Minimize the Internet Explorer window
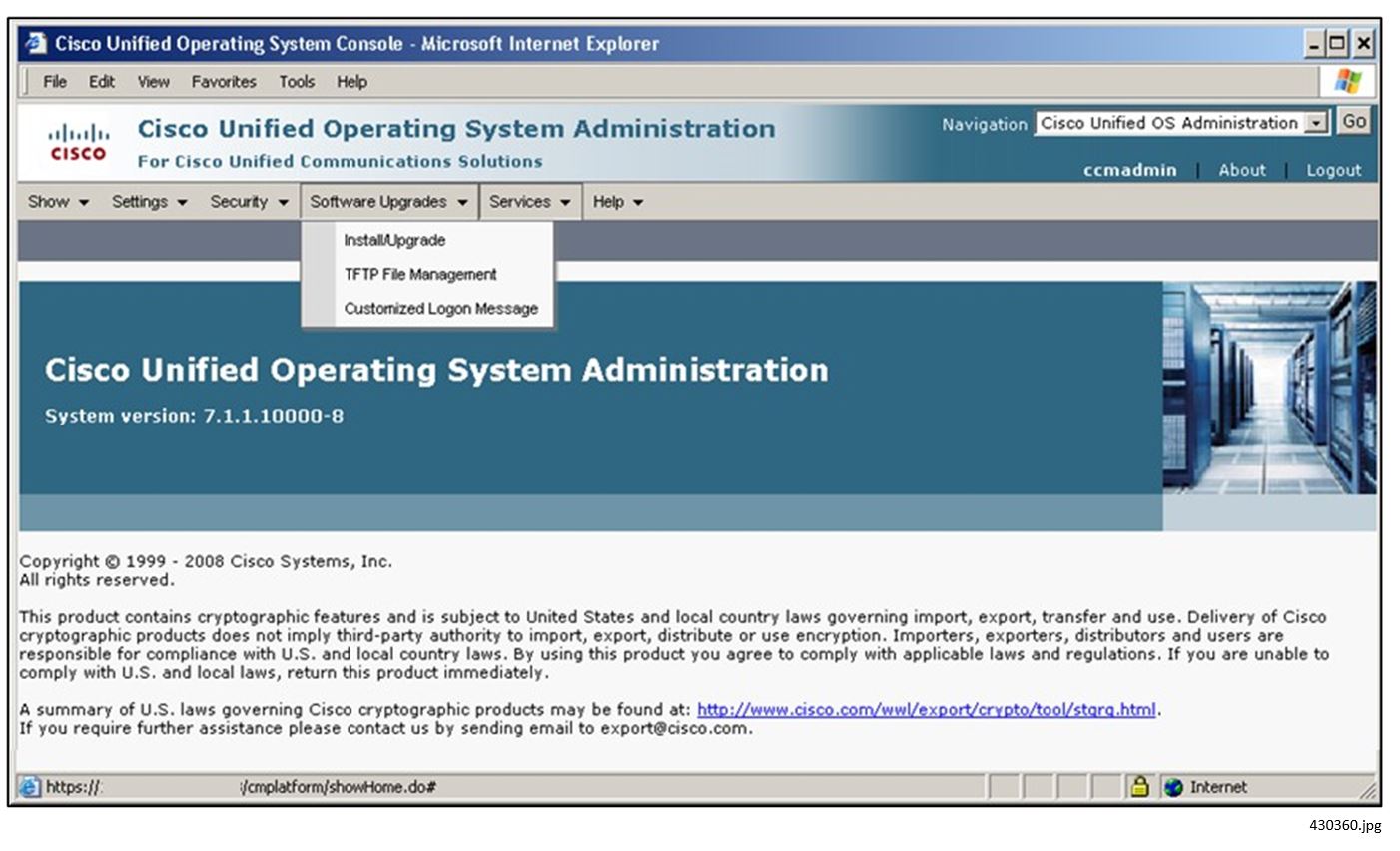Screen dimensions: 1400x851 point(1314,44)
